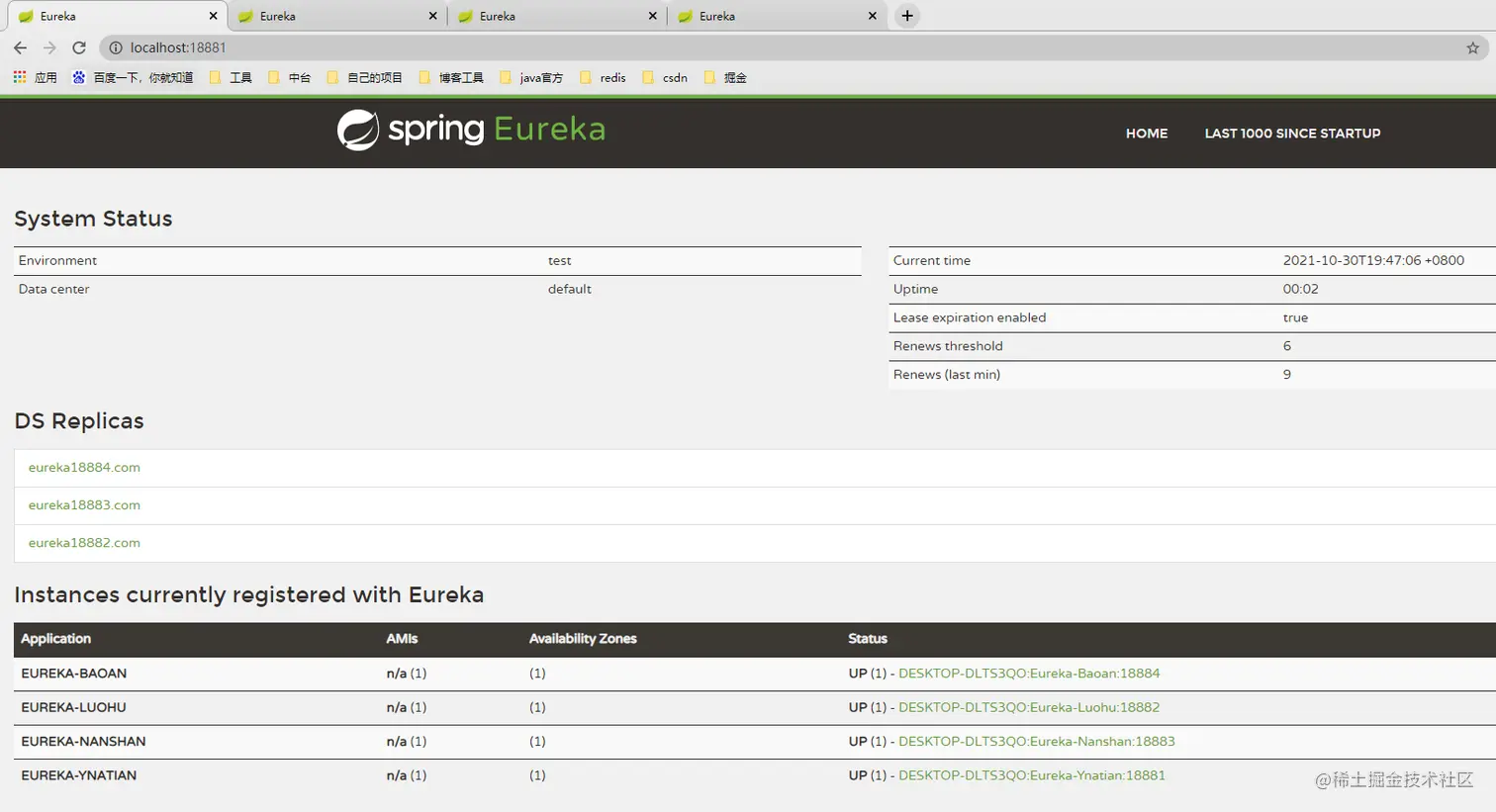Open the 自己的项目 bookmark folder
The width and height of the screenshot is (1496, 812).
click(364, 77)
